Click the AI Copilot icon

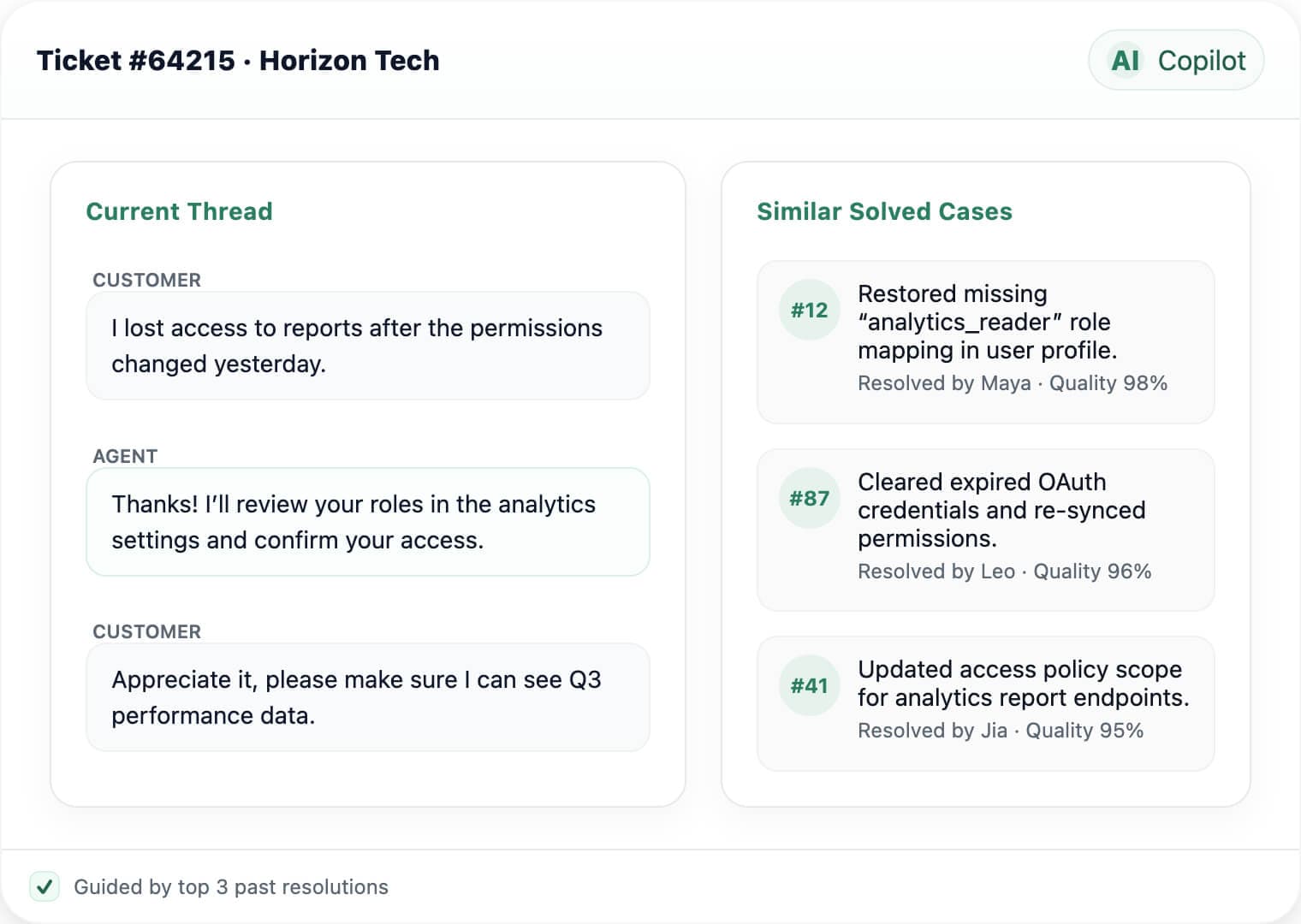[1126, 60]
